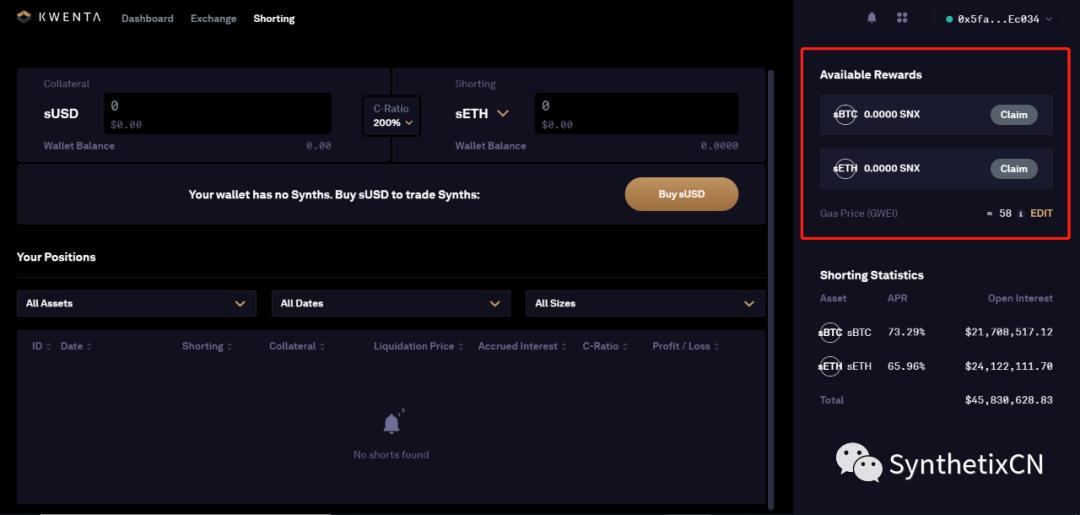Screen dimensions: 1080x515
Task: Click the 0.0000 SNX amount in sBTC row
Action: 892,114
